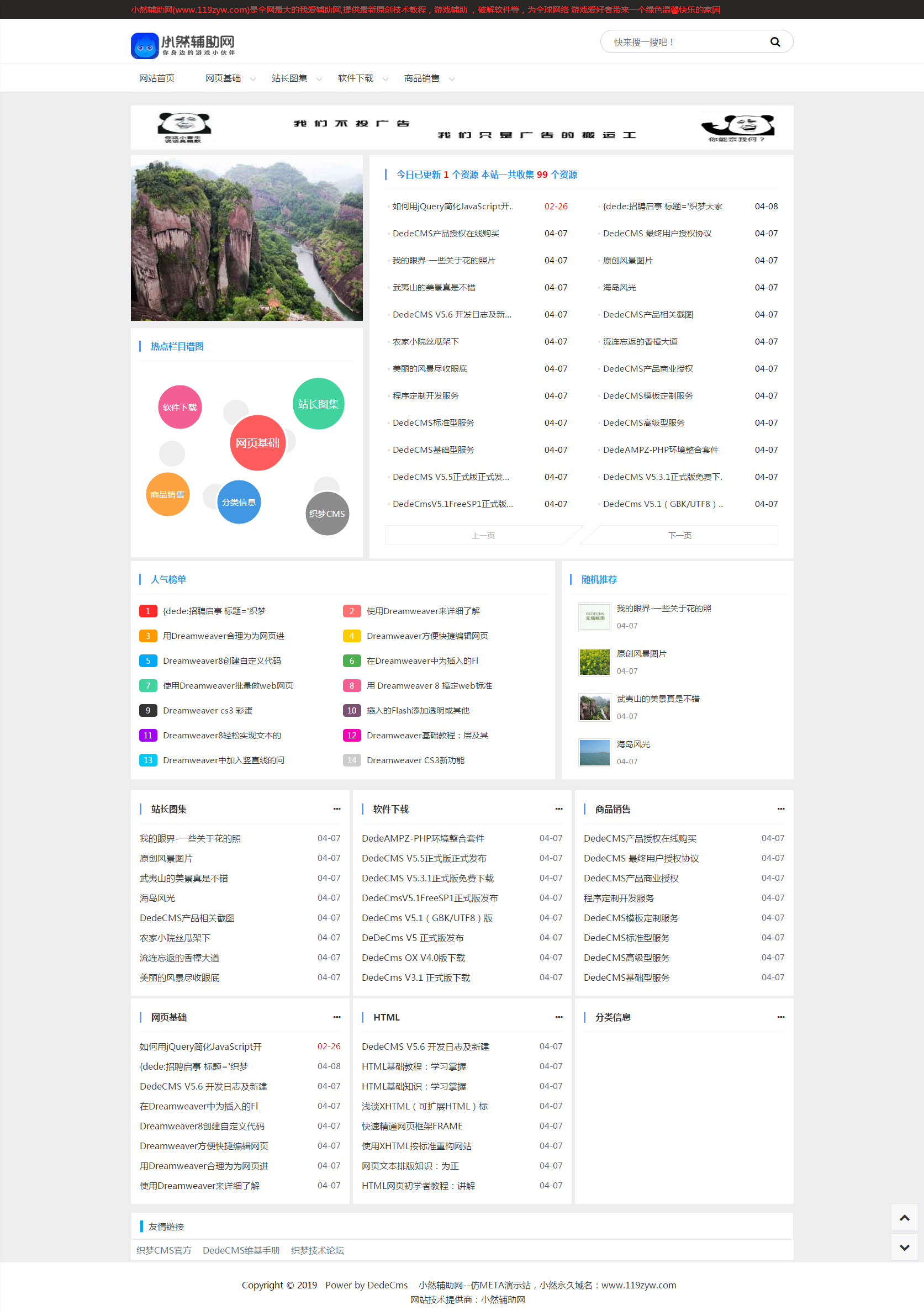Open DedeAMPZ-PHP环境整合套件 in latest updates
Image resolution: width=924 pixels, height=1316 pixels.
pyautogui.click(x=661, y=450)
